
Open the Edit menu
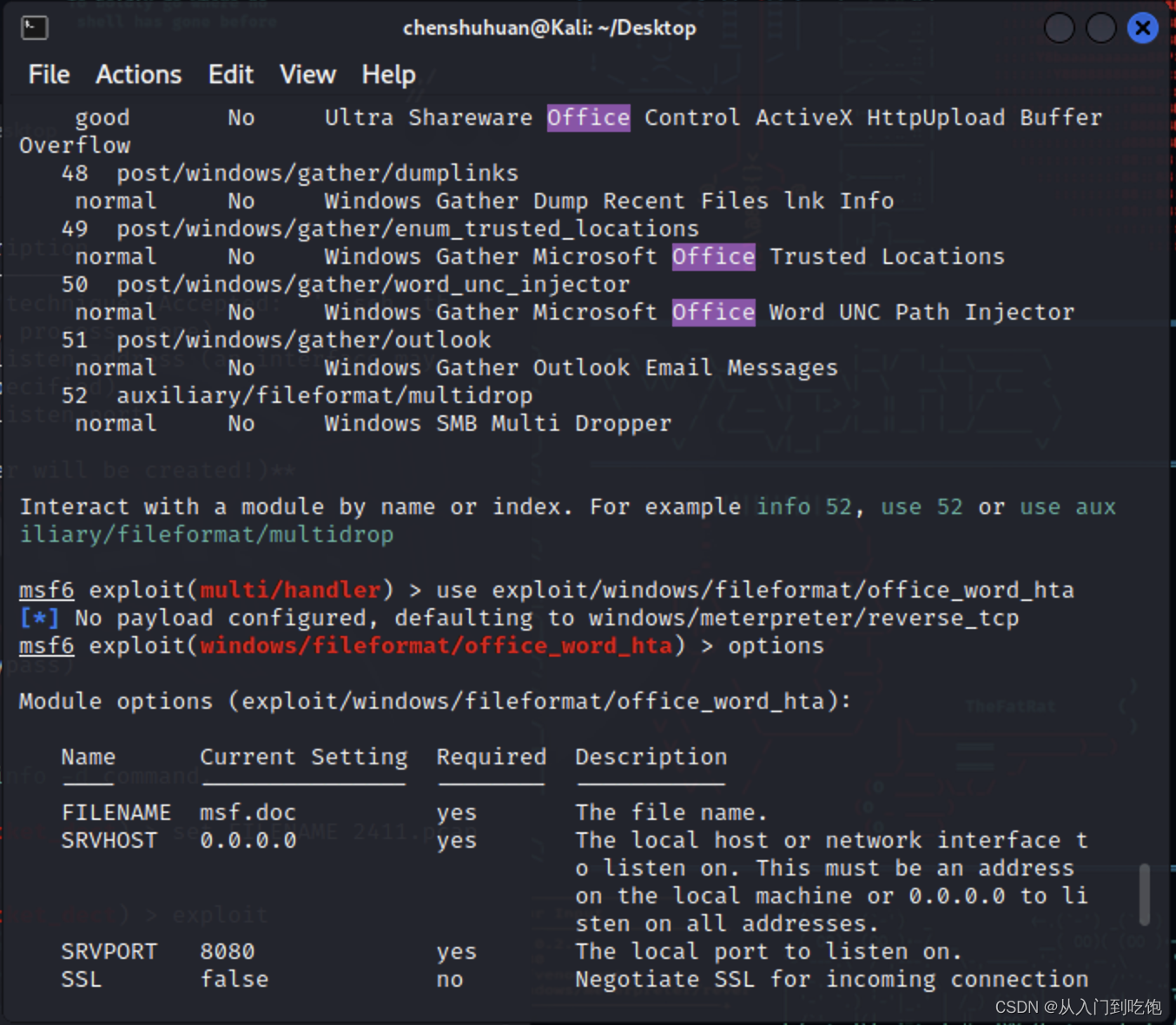point(231,75)
